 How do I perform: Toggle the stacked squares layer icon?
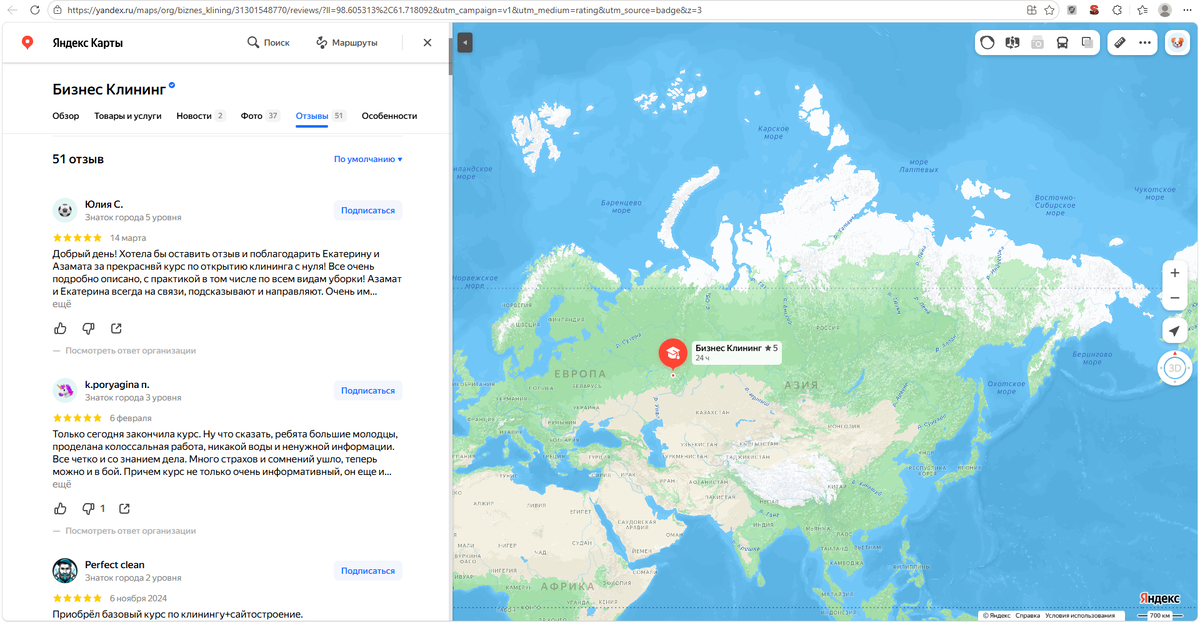(x=1087, y=42)
